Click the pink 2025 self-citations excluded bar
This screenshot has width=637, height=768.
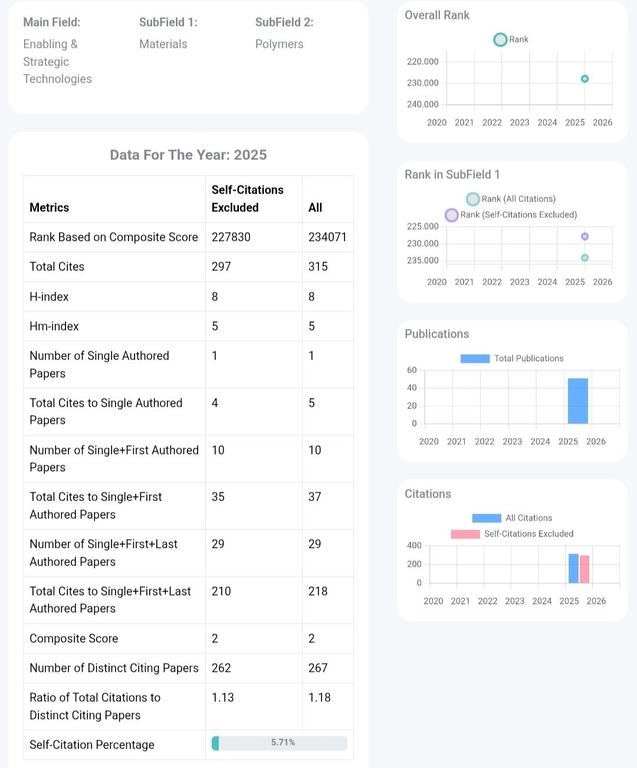point(585,569)
